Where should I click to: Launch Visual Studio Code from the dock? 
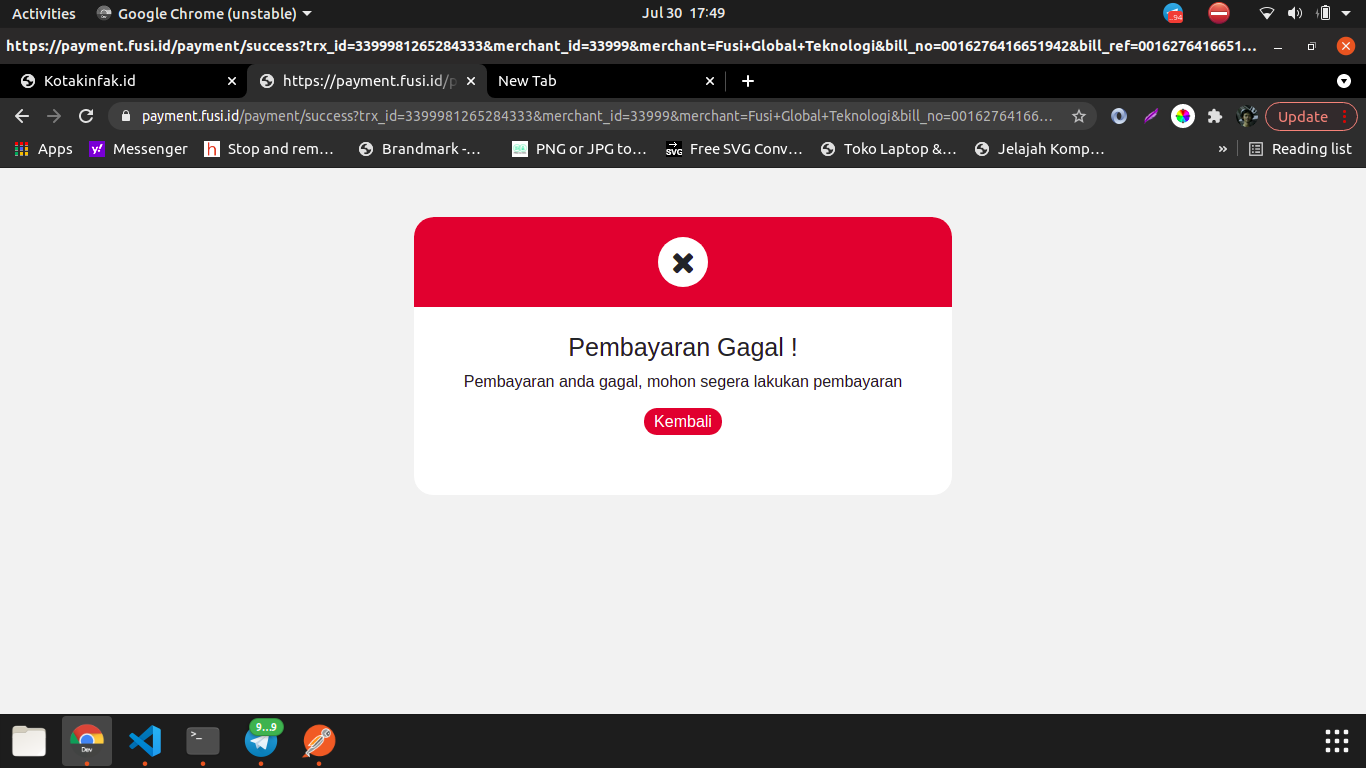pos(145,741)
